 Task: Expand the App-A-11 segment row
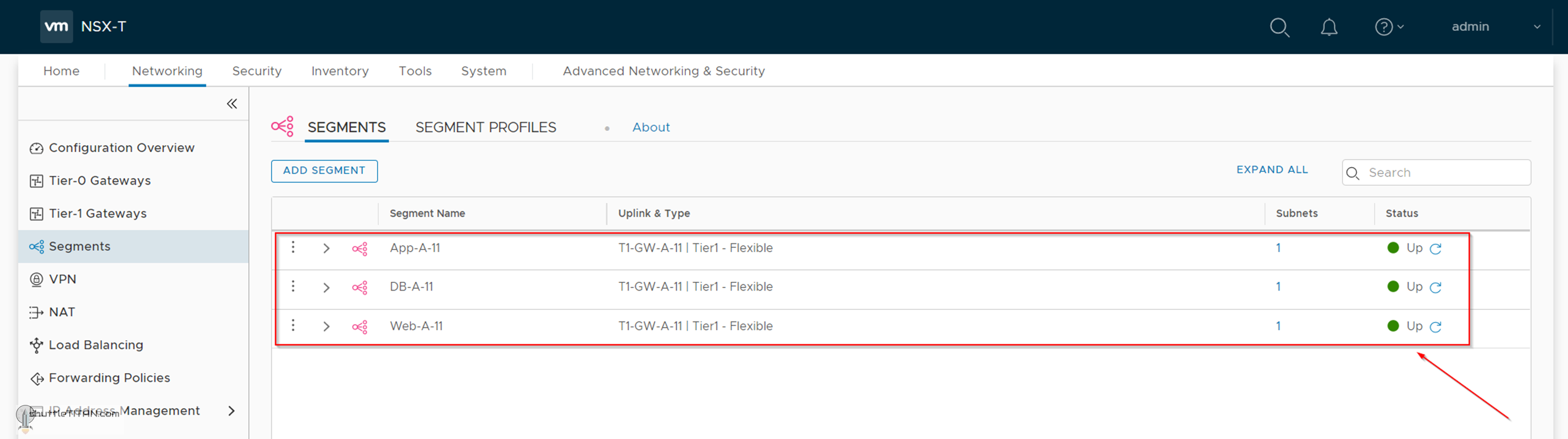326,248
